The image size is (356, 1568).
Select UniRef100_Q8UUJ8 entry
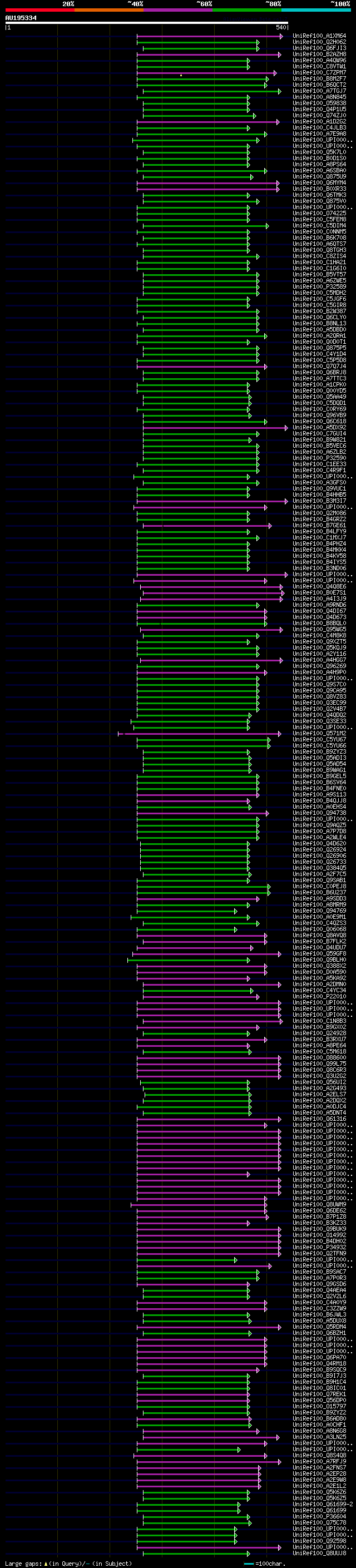319,1553
